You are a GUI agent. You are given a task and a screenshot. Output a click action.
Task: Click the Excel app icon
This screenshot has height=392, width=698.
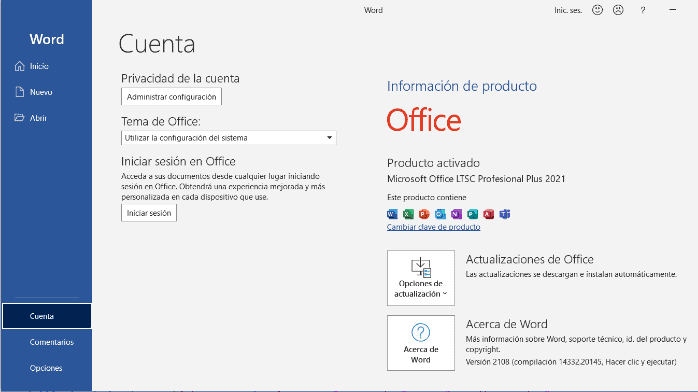[x=408, y=214]
